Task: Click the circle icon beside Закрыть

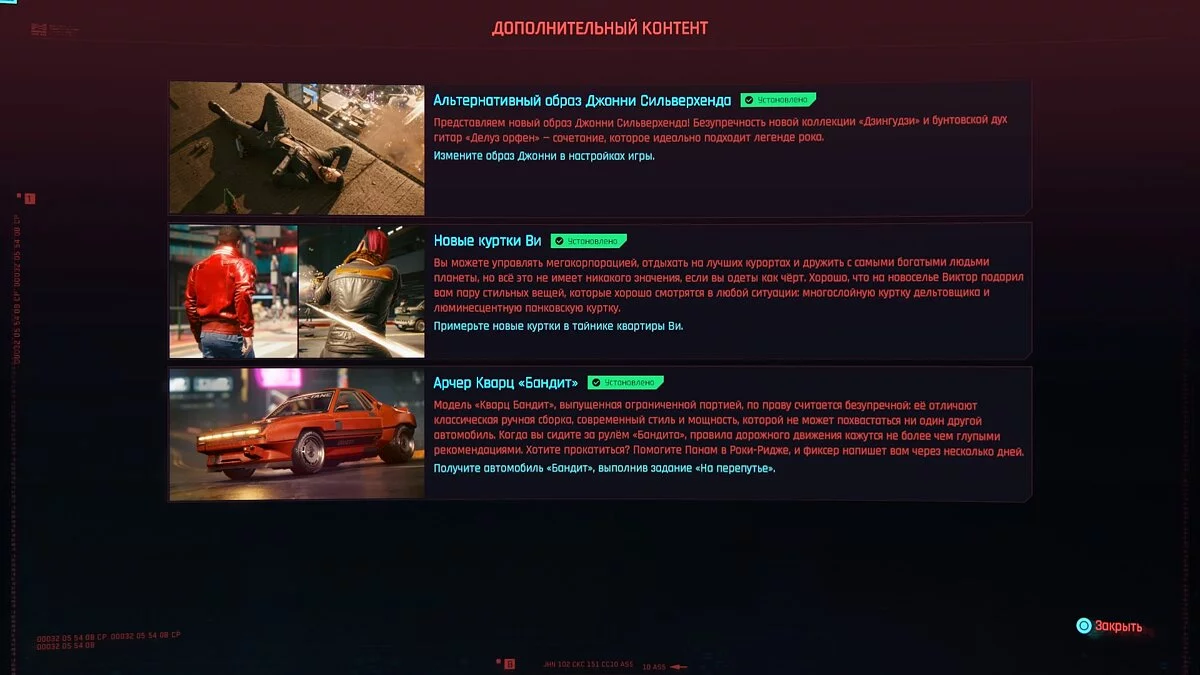Action: point(1083,626)
